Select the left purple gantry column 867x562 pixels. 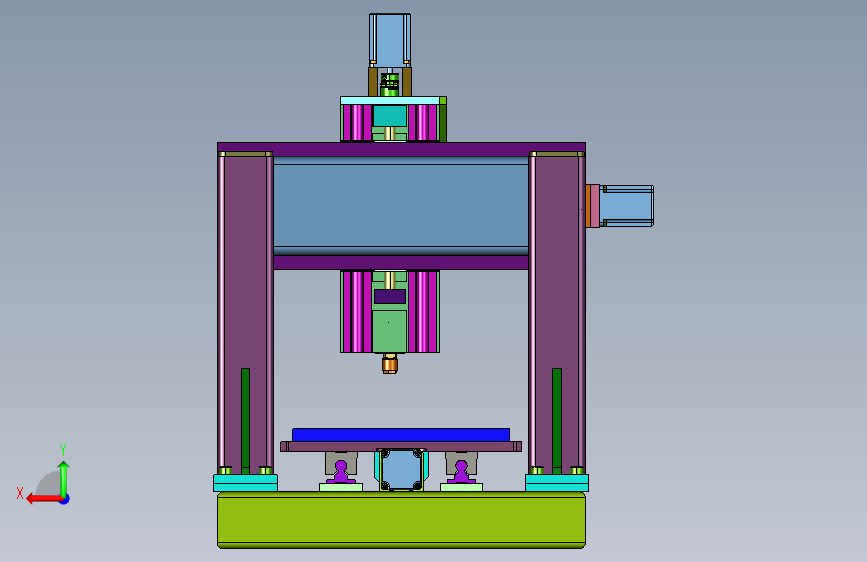click(x=246, y=313)
